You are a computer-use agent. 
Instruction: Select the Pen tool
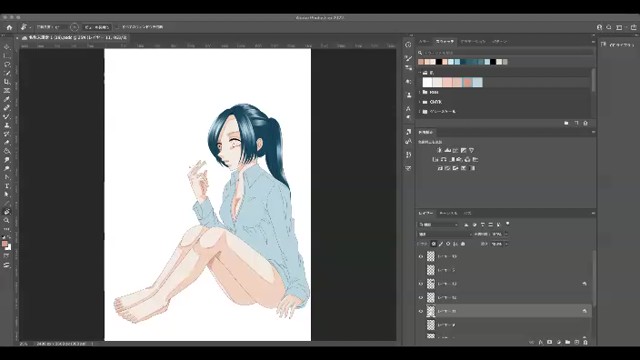pos(7,177)
